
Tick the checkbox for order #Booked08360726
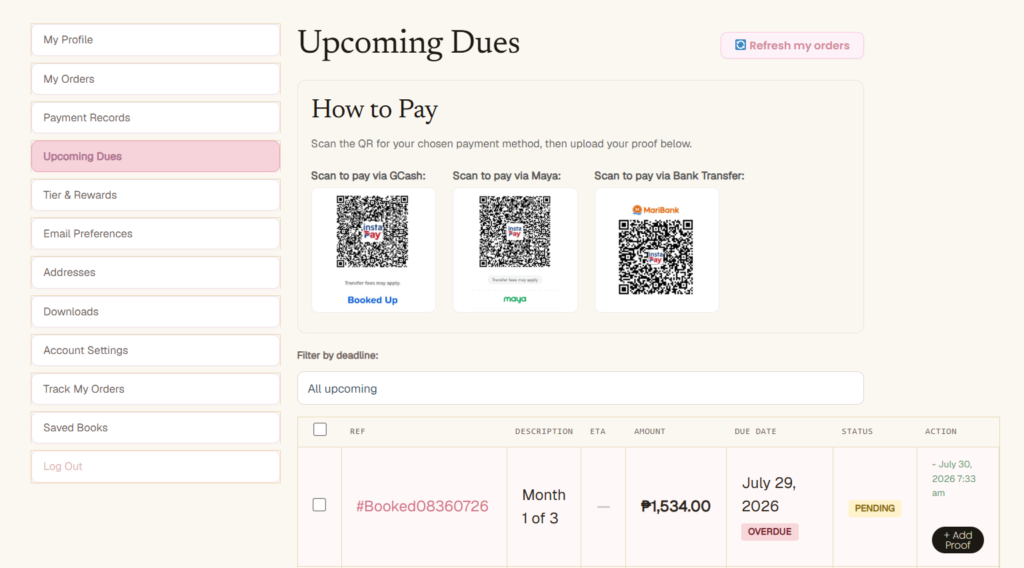tap(319, 505)
